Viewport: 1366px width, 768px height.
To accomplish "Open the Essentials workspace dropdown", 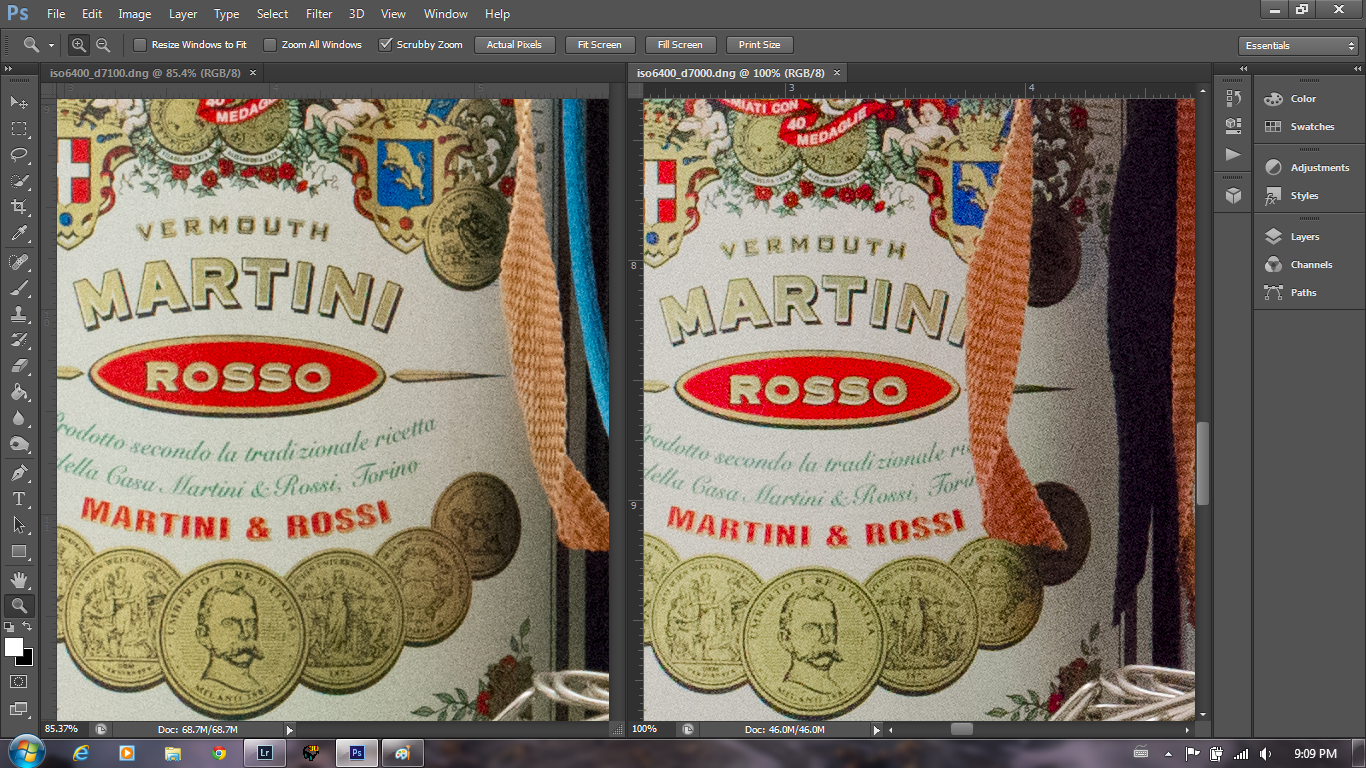I will (1298, 46).
